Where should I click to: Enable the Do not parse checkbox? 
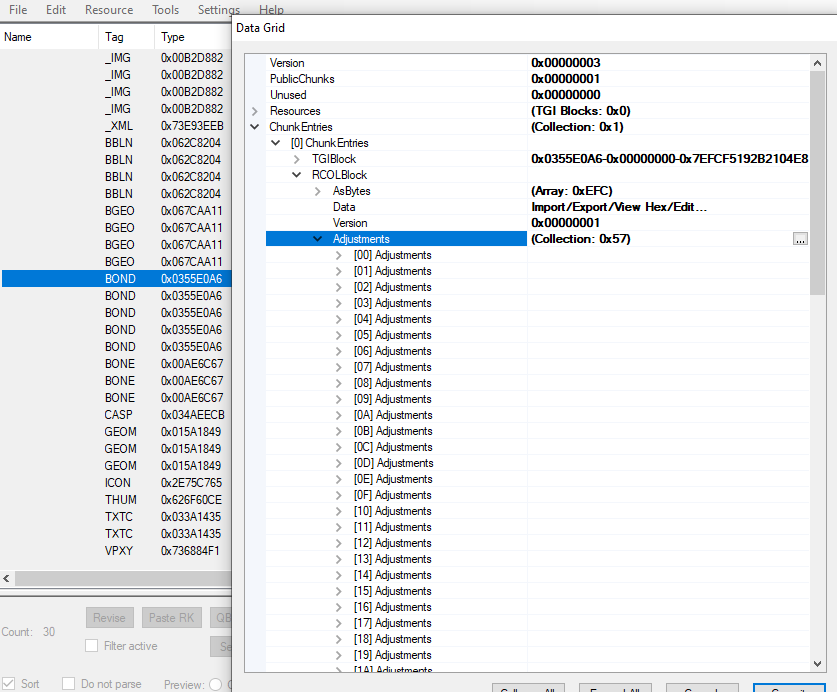(68, 683)
